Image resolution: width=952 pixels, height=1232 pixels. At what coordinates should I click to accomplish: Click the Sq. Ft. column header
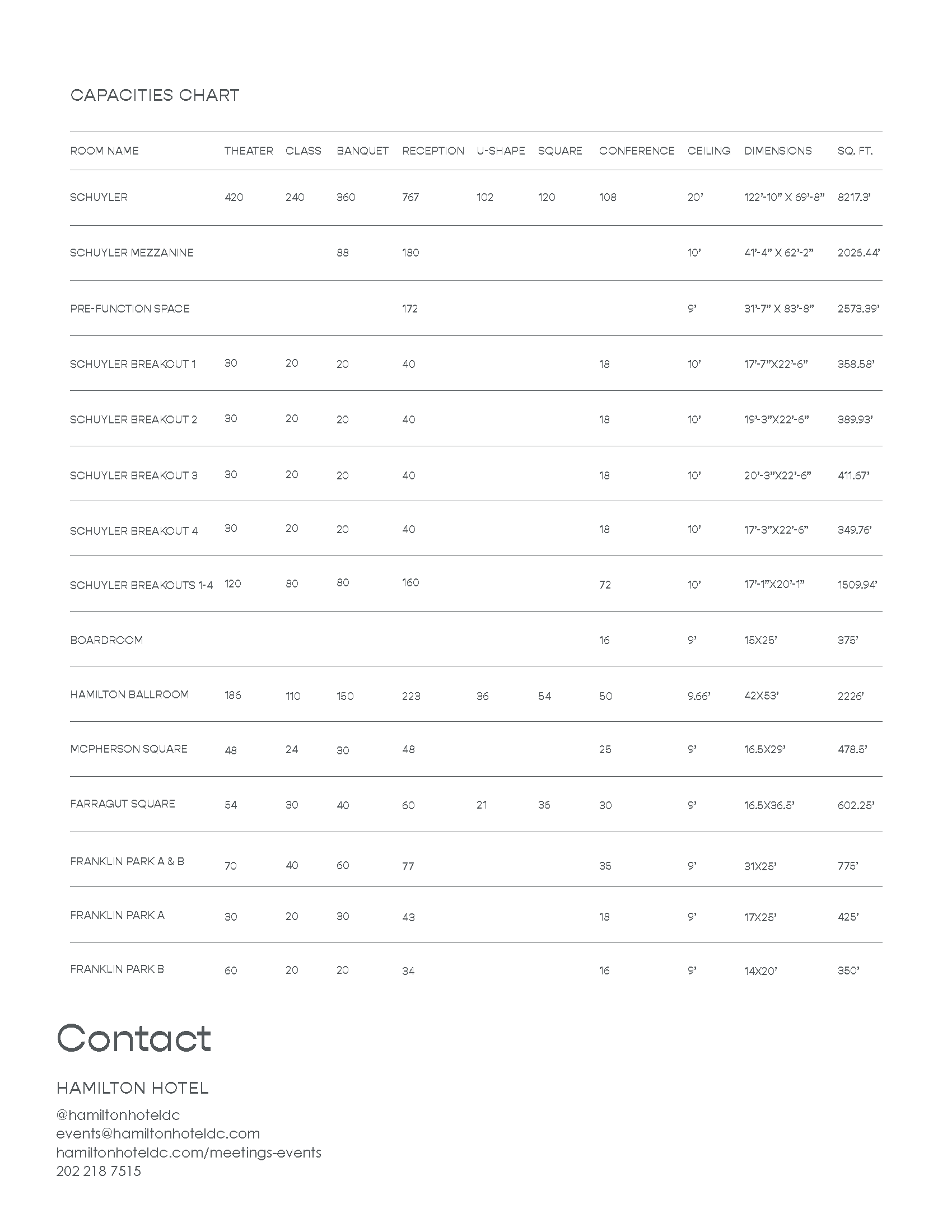point(855,151)
